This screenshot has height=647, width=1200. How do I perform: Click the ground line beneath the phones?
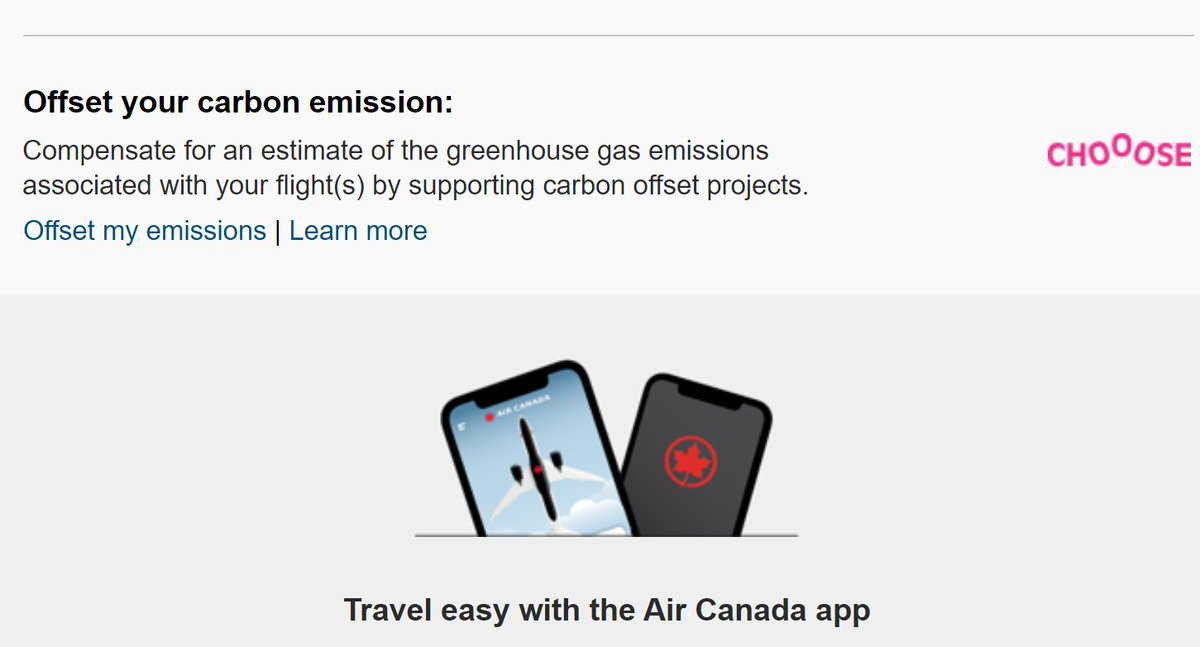point(607,536)
